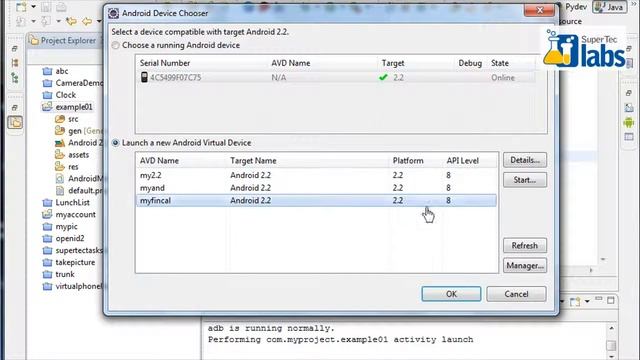The image size is (640, 360).
Task: Select the Clock project
Action: (60, 95)
